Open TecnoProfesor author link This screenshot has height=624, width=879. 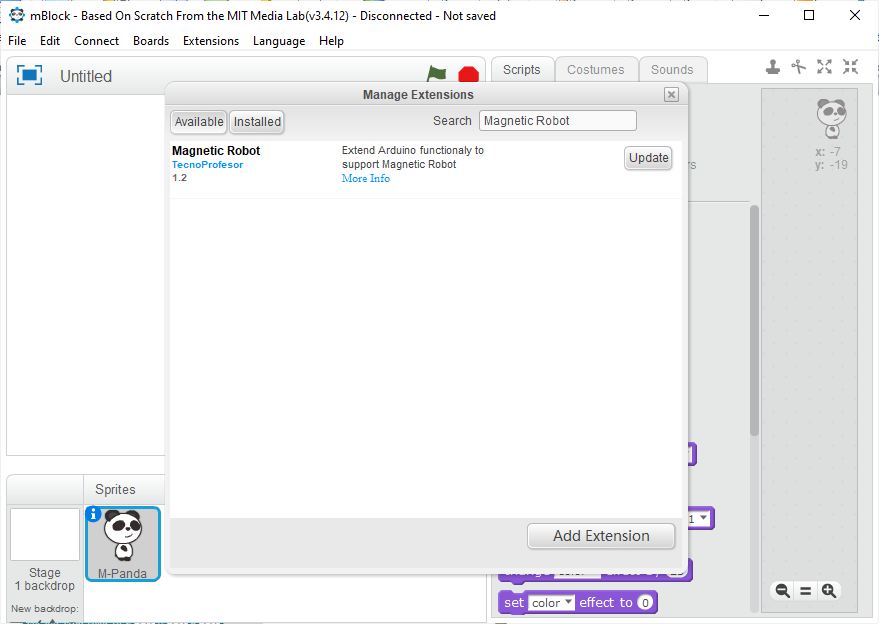coord(207,165)
